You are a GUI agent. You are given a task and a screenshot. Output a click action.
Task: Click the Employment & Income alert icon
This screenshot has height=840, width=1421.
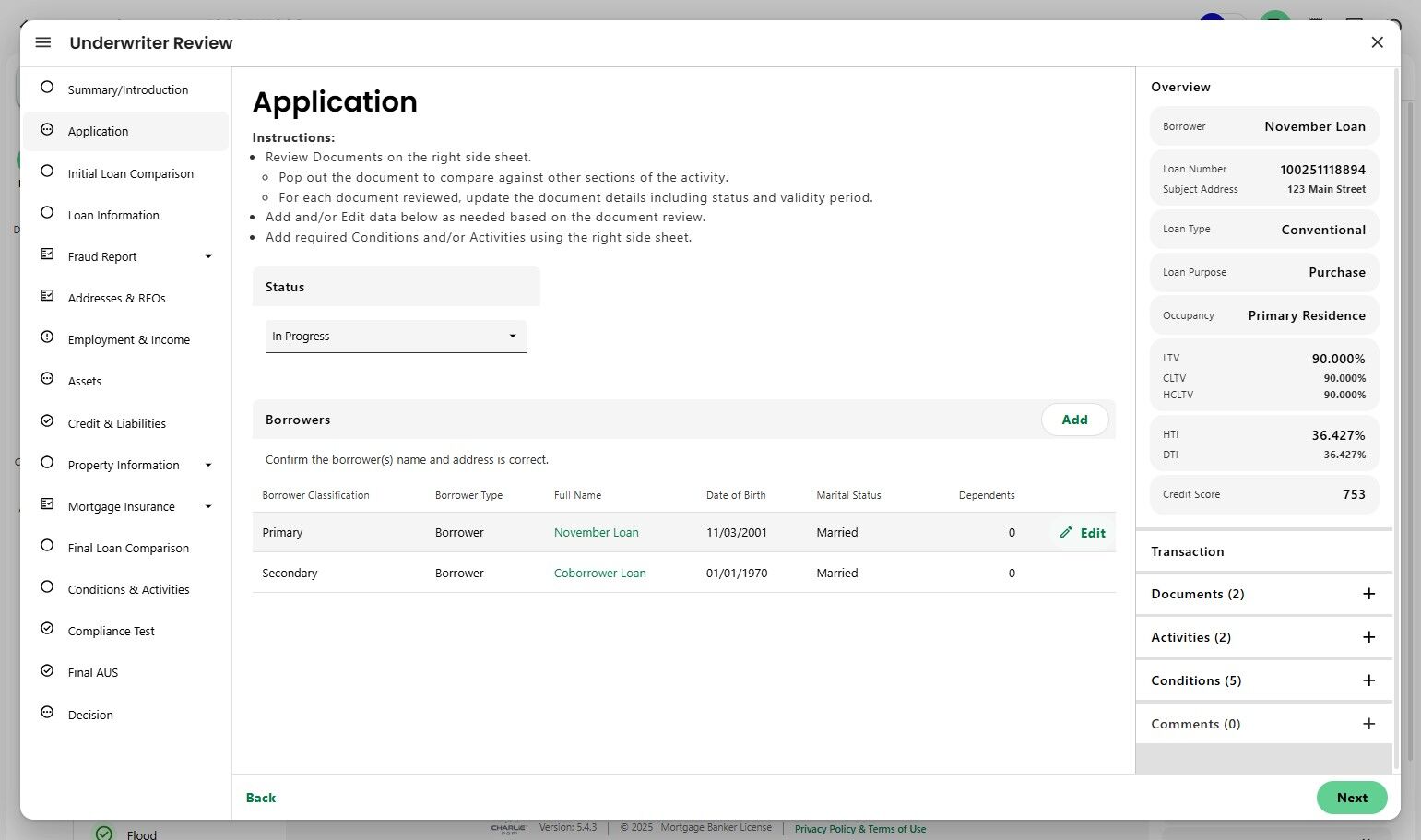(47, 337)
